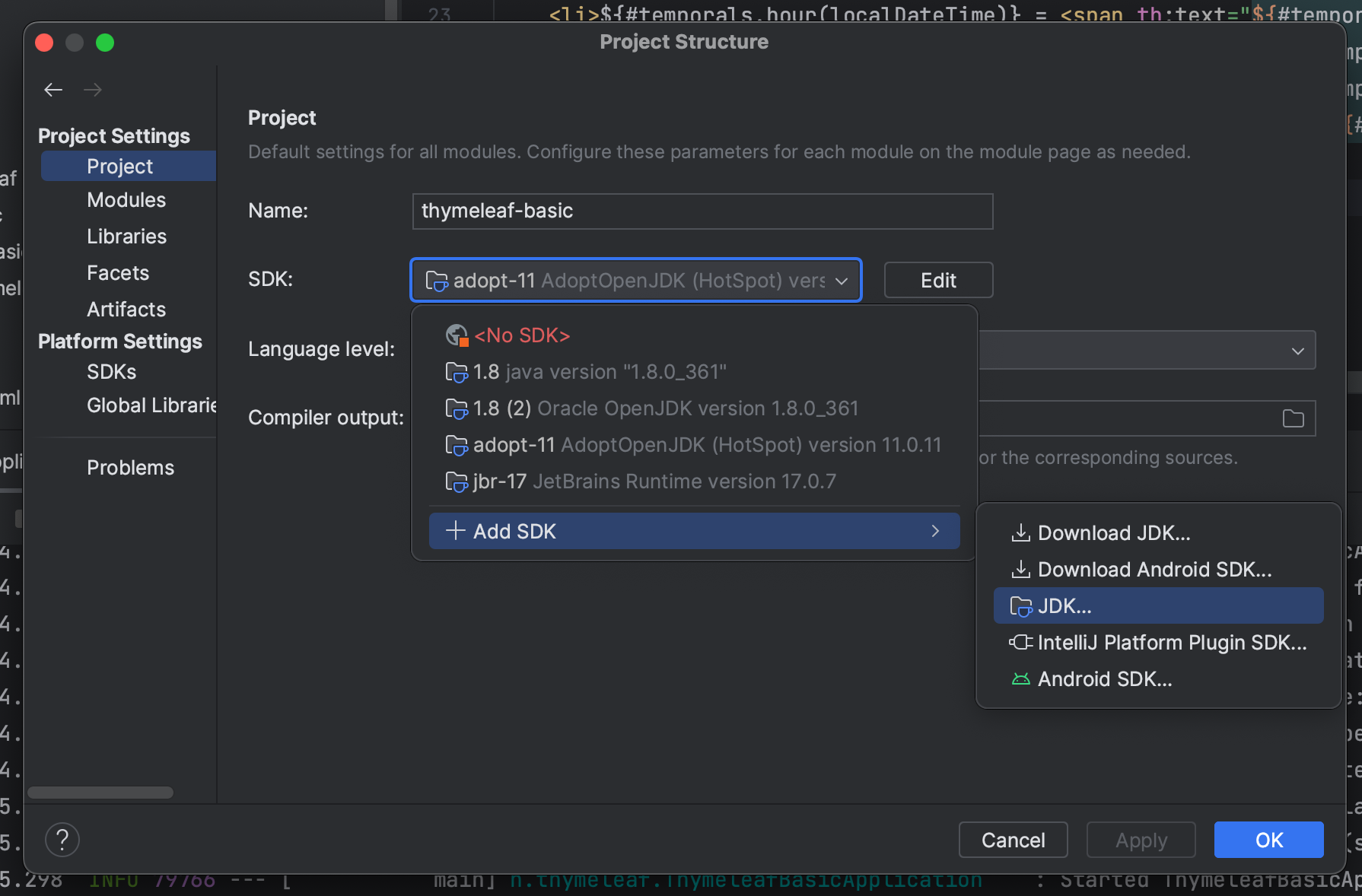The width and height of the screenshot is (1362, 896).
Task: Click the Project Structure dialog title
Action: coord(684,42)
